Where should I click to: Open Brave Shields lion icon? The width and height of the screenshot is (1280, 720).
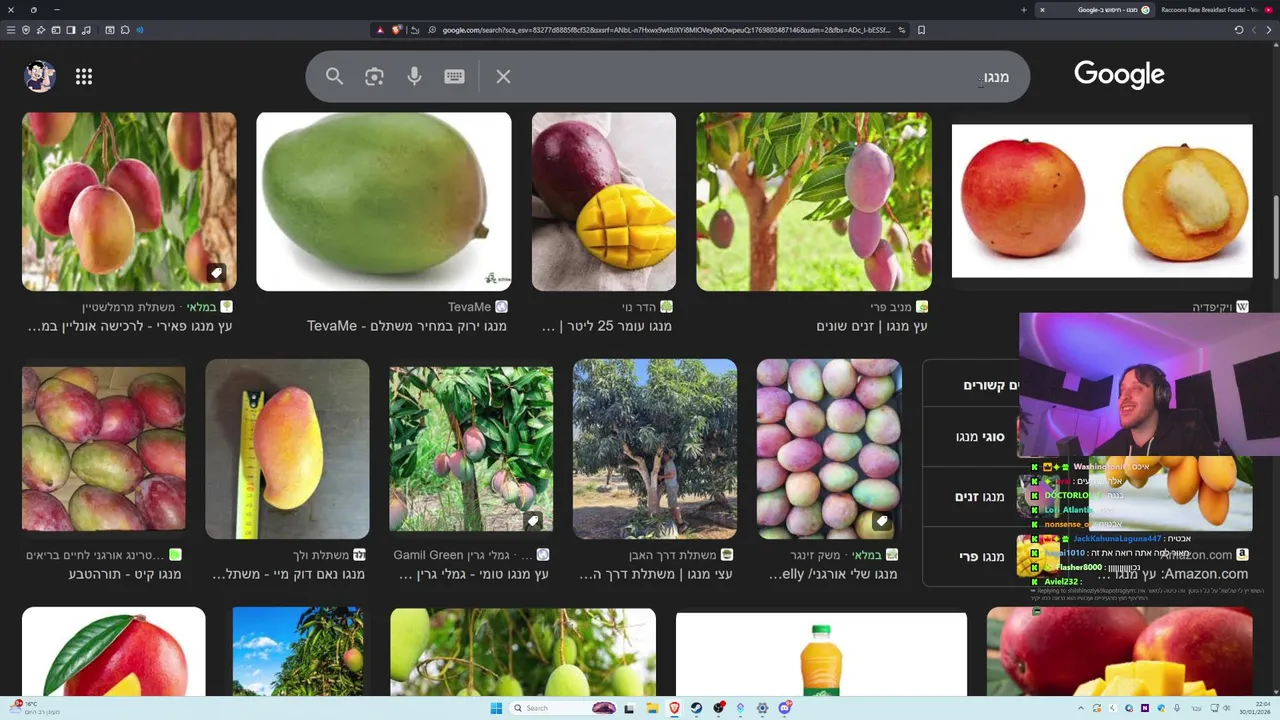coord(396,30)
